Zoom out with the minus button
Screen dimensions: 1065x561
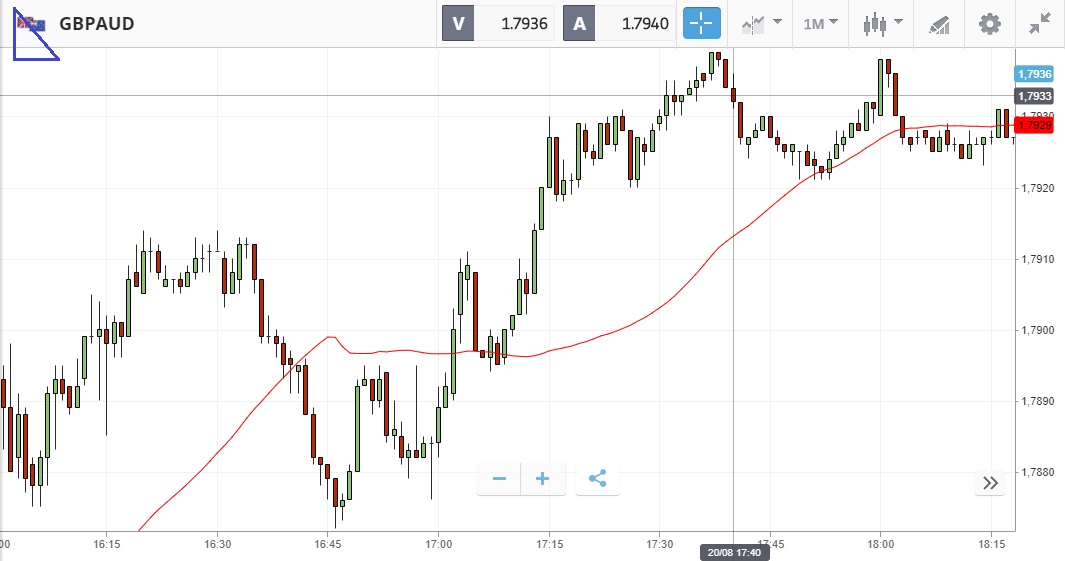pos(499,479)
